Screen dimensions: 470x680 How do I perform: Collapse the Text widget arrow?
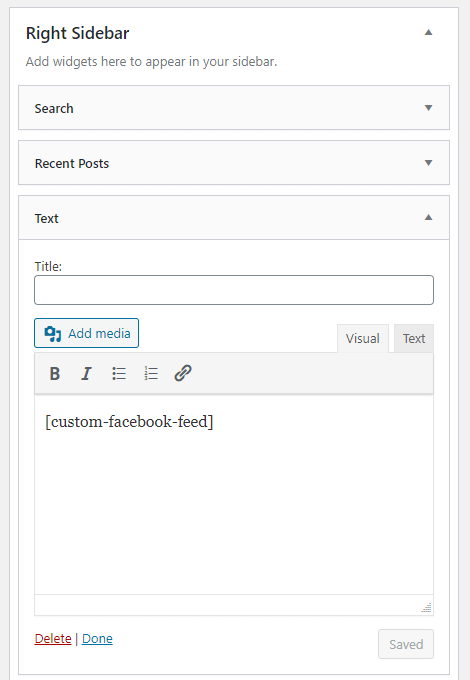428,218
